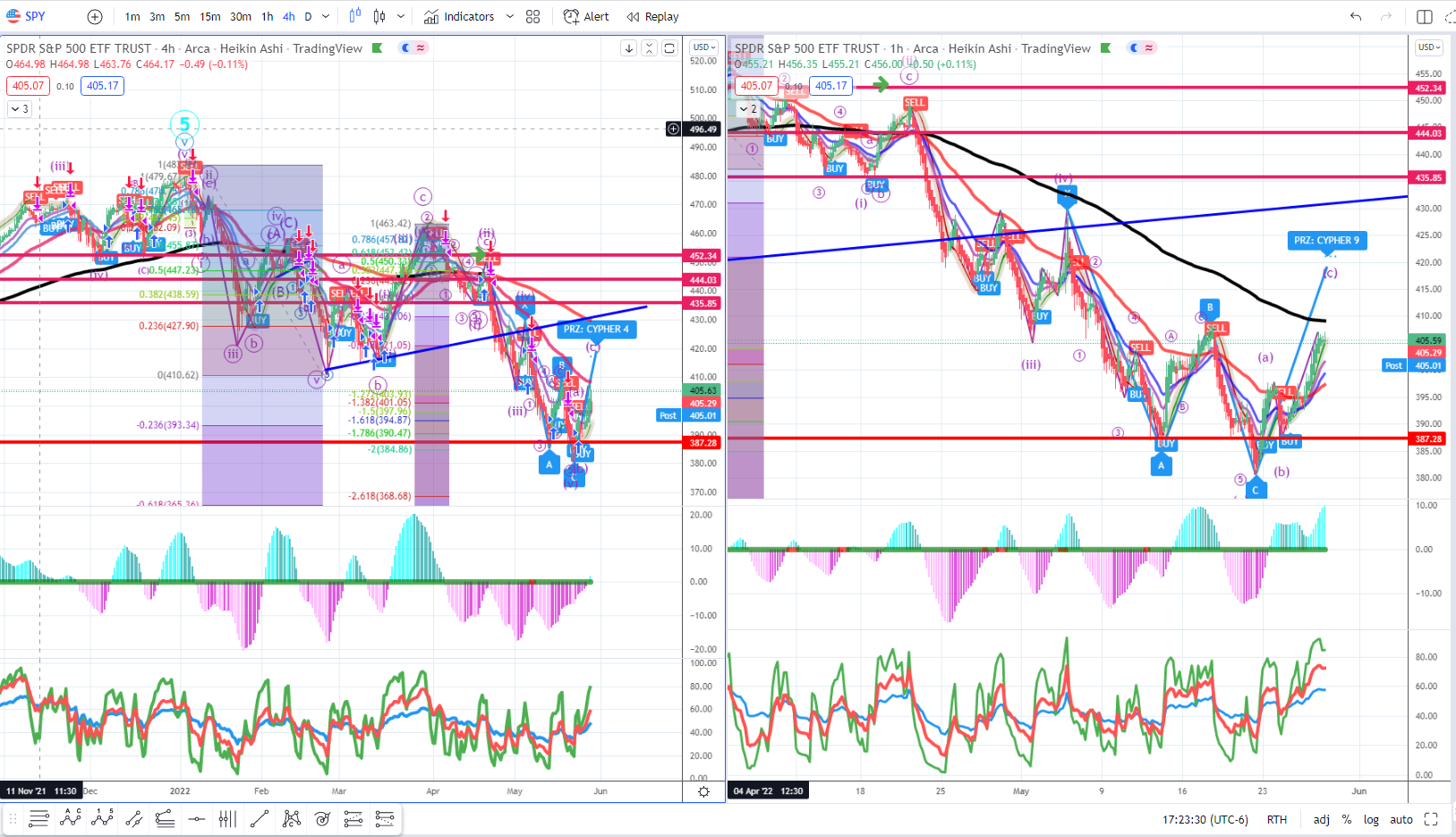
Task: Select the regression trend tool
Action: (166, 818)
